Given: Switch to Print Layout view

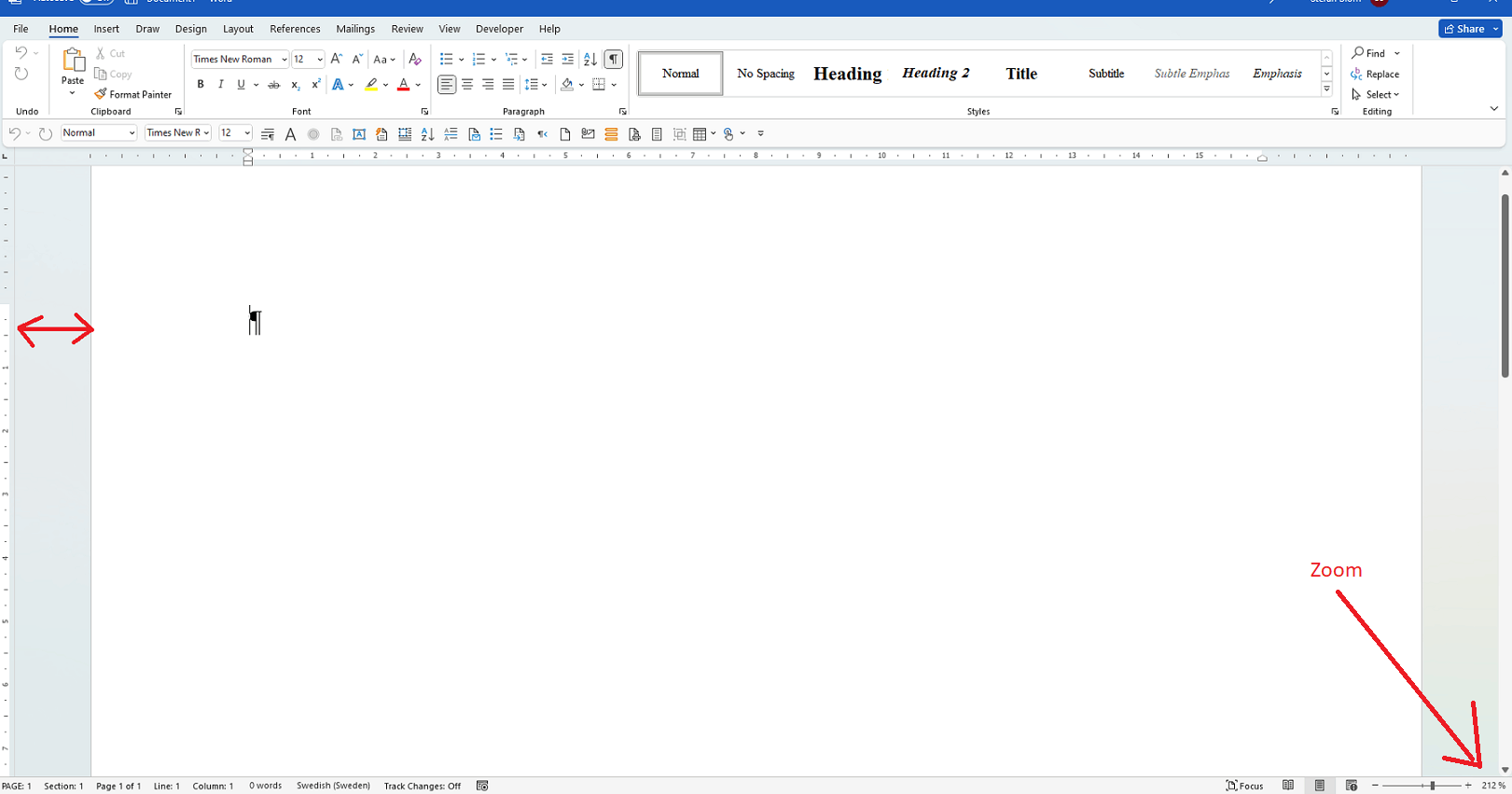Looking at the screenshot, I should point(1319,786).
